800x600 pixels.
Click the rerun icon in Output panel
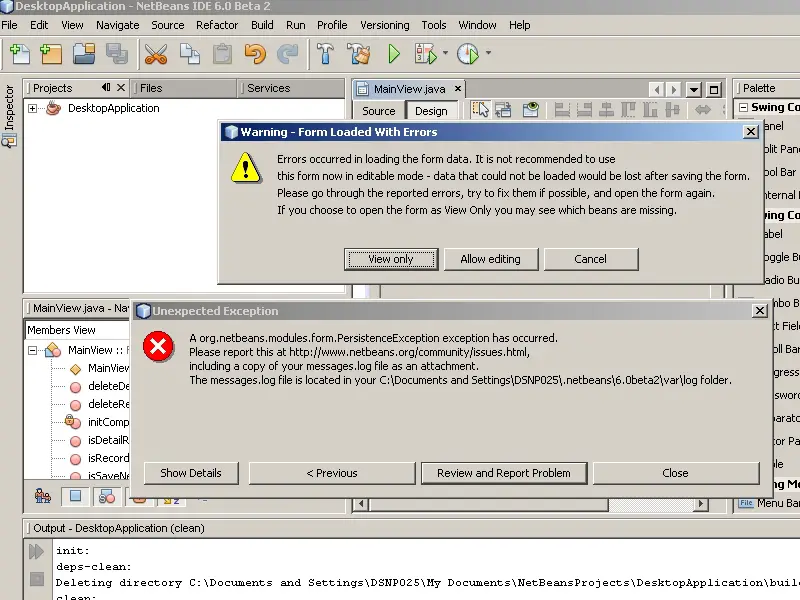(36, 552)
